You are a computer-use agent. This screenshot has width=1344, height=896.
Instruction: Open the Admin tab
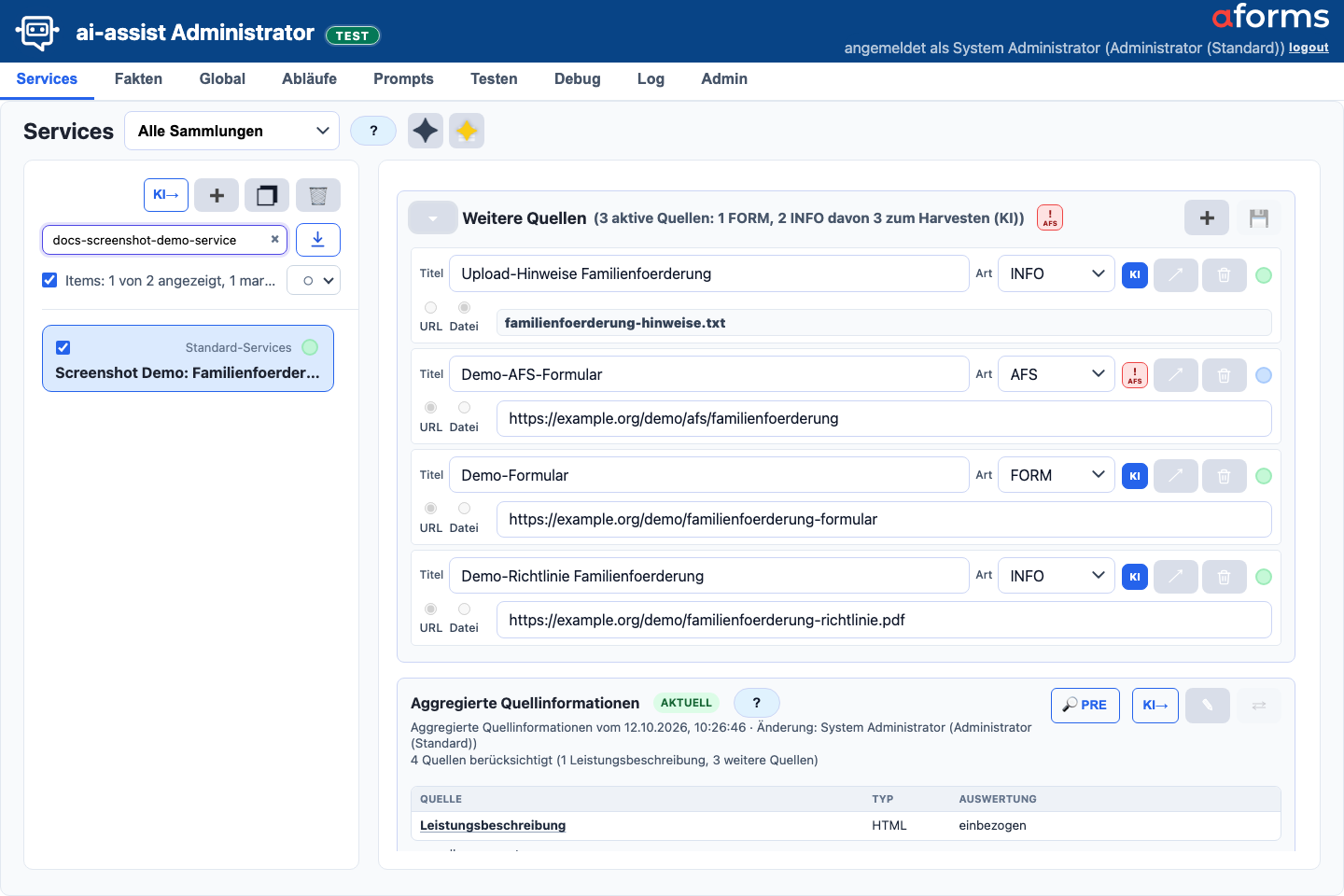click(724, 79)
